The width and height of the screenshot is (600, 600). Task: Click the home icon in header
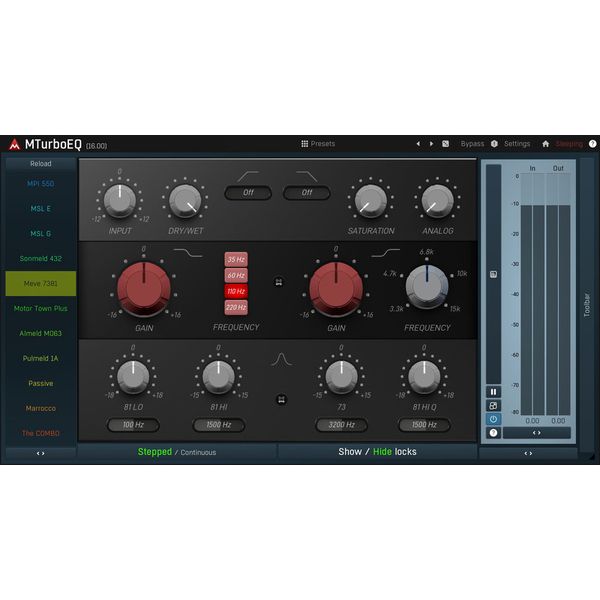[546, 144]
